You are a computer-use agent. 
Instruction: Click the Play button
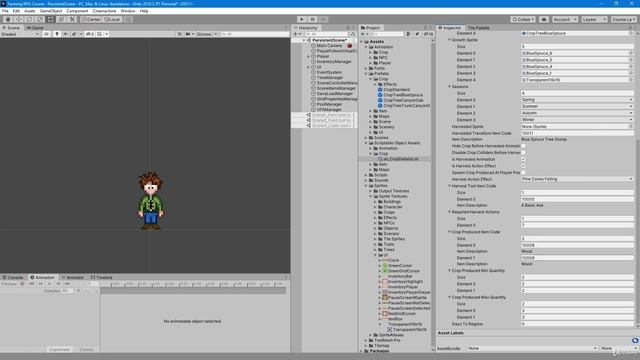tap(302, 19)
